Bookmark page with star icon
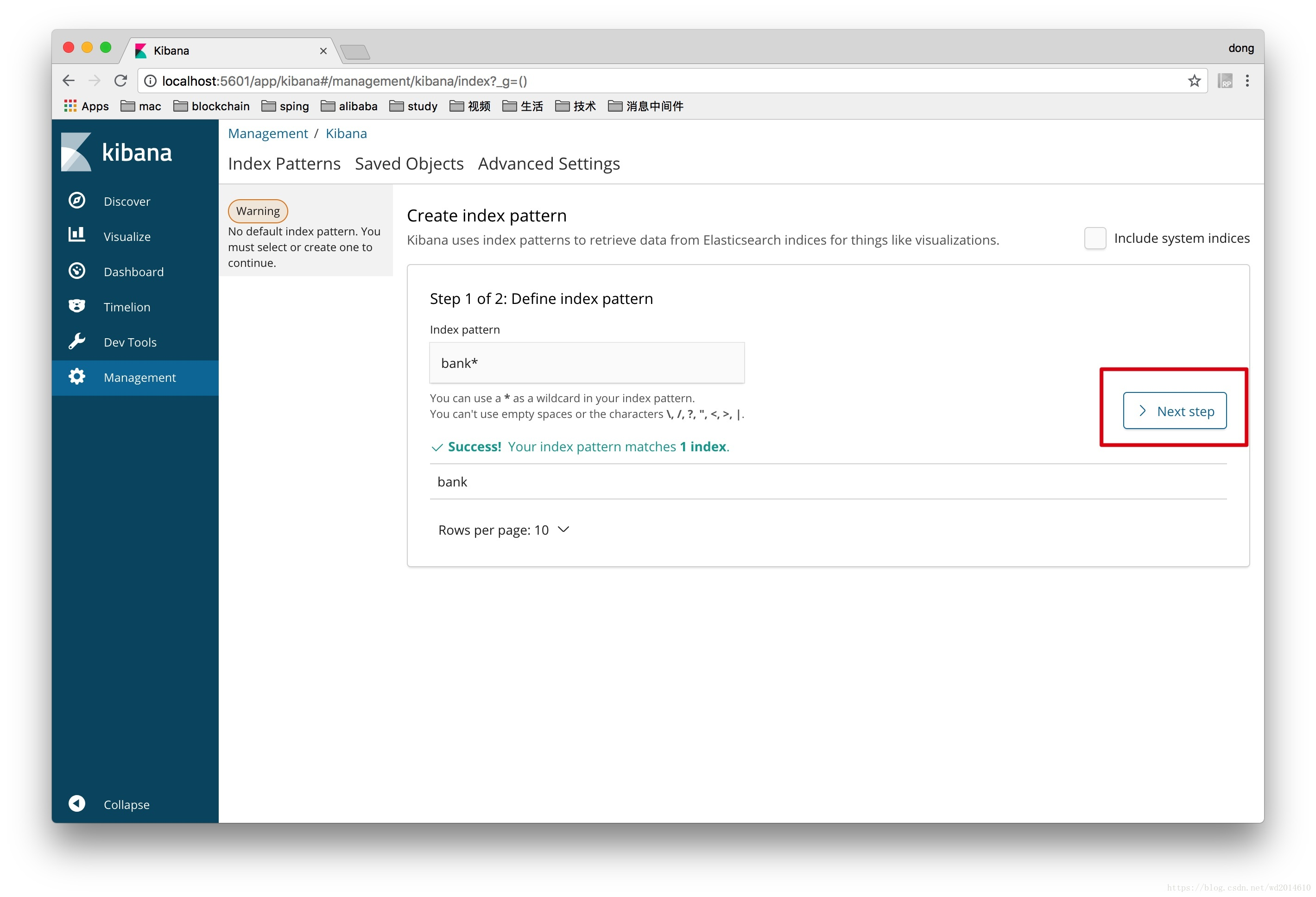 pyautogui.click(x=1194, y=81)
